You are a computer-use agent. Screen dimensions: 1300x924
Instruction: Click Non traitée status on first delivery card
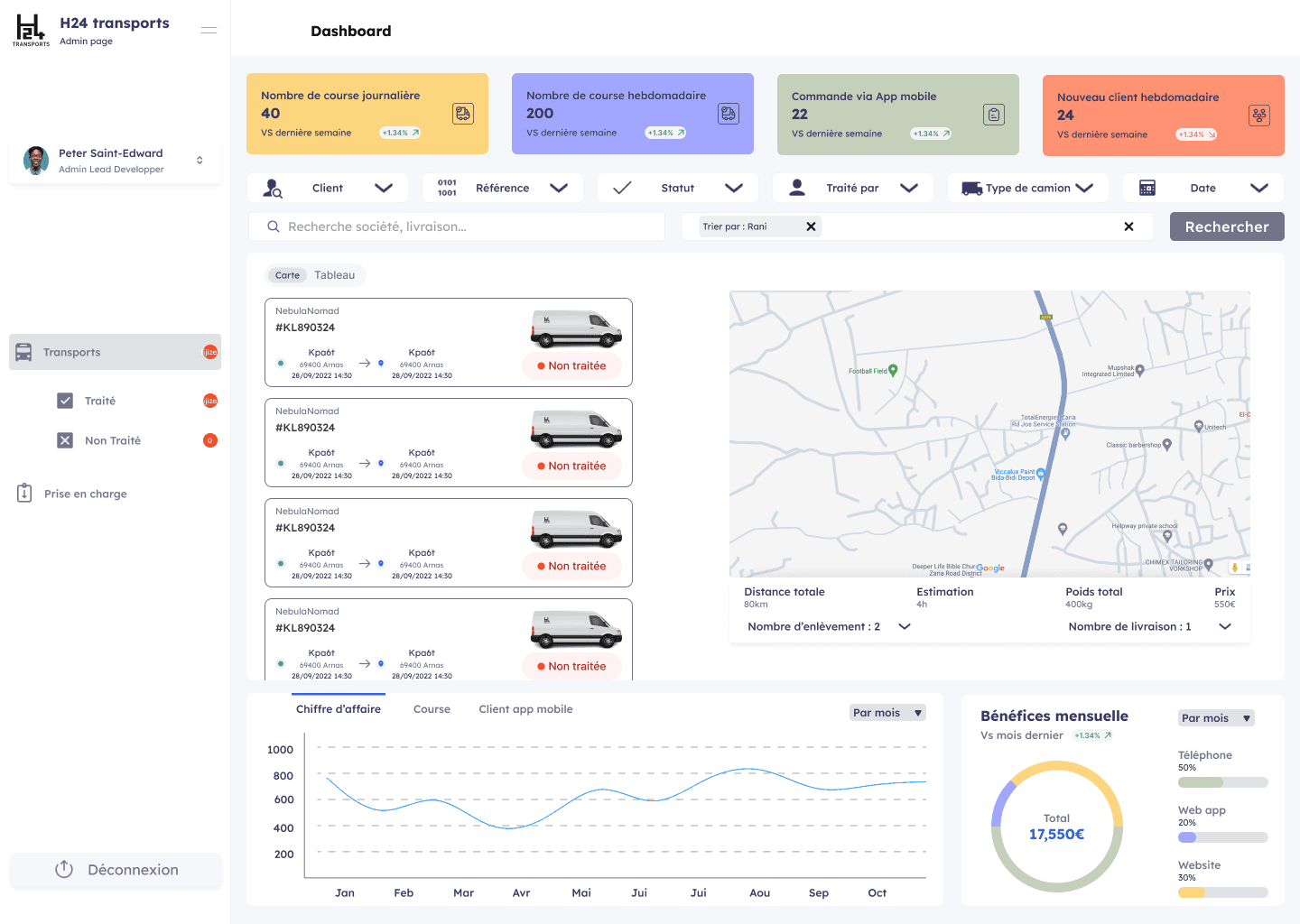point(572,365)
